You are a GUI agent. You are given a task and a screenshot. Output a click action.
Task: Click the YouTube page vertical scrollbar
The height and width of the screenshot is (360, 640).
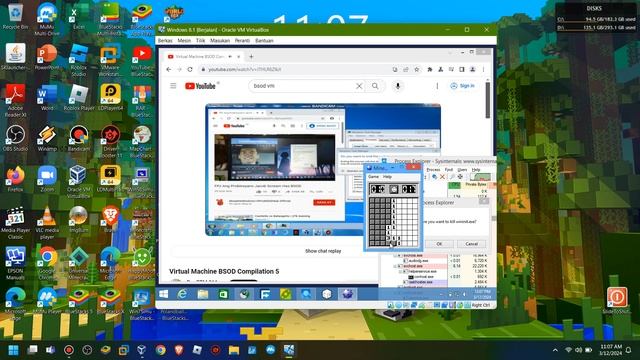[487, 100]
